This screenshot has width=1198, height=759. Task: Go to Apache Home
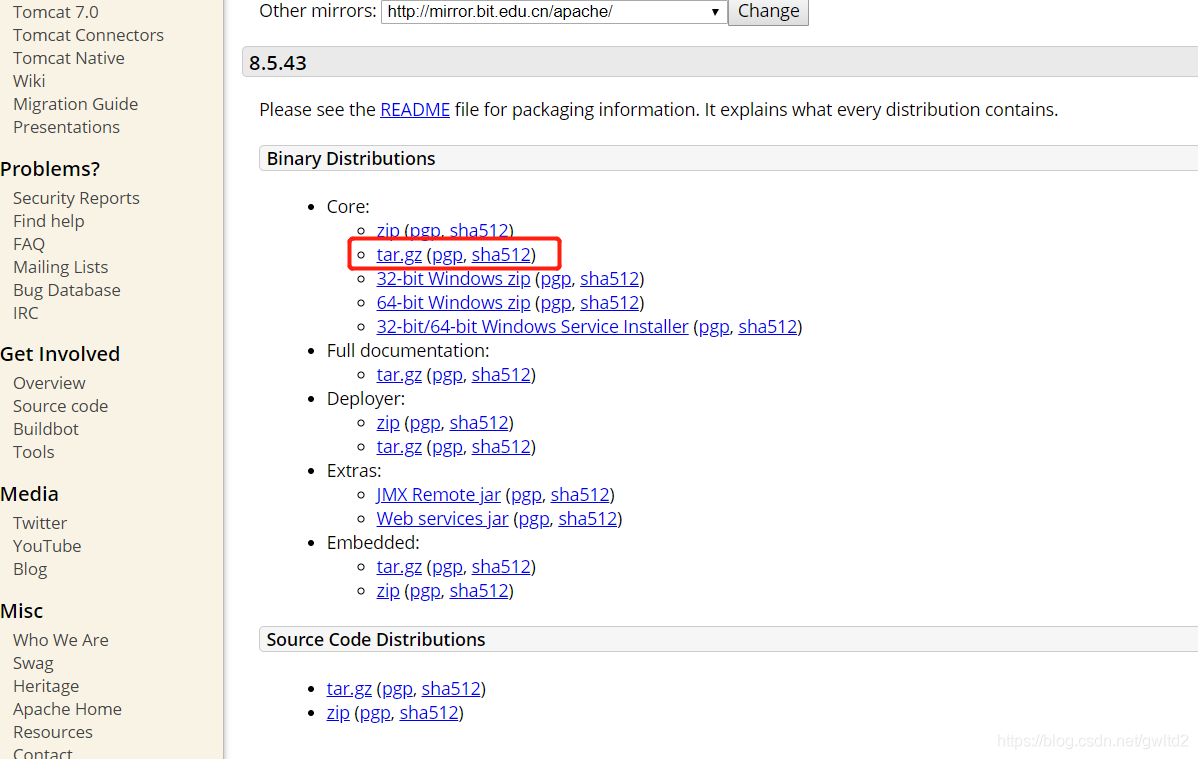[67, 709]
